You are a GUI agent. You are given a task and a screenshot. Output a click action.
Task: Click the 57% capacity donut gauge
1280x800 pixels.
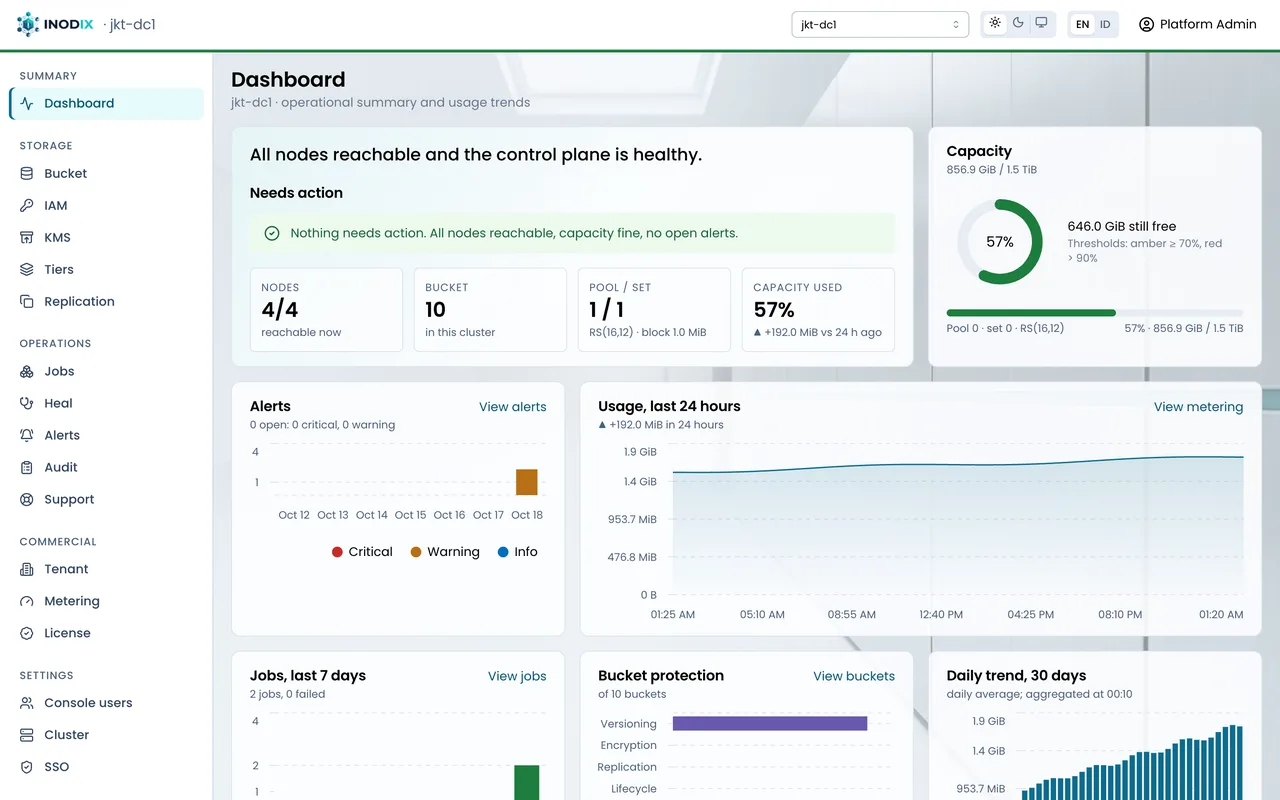(1000, 242)
